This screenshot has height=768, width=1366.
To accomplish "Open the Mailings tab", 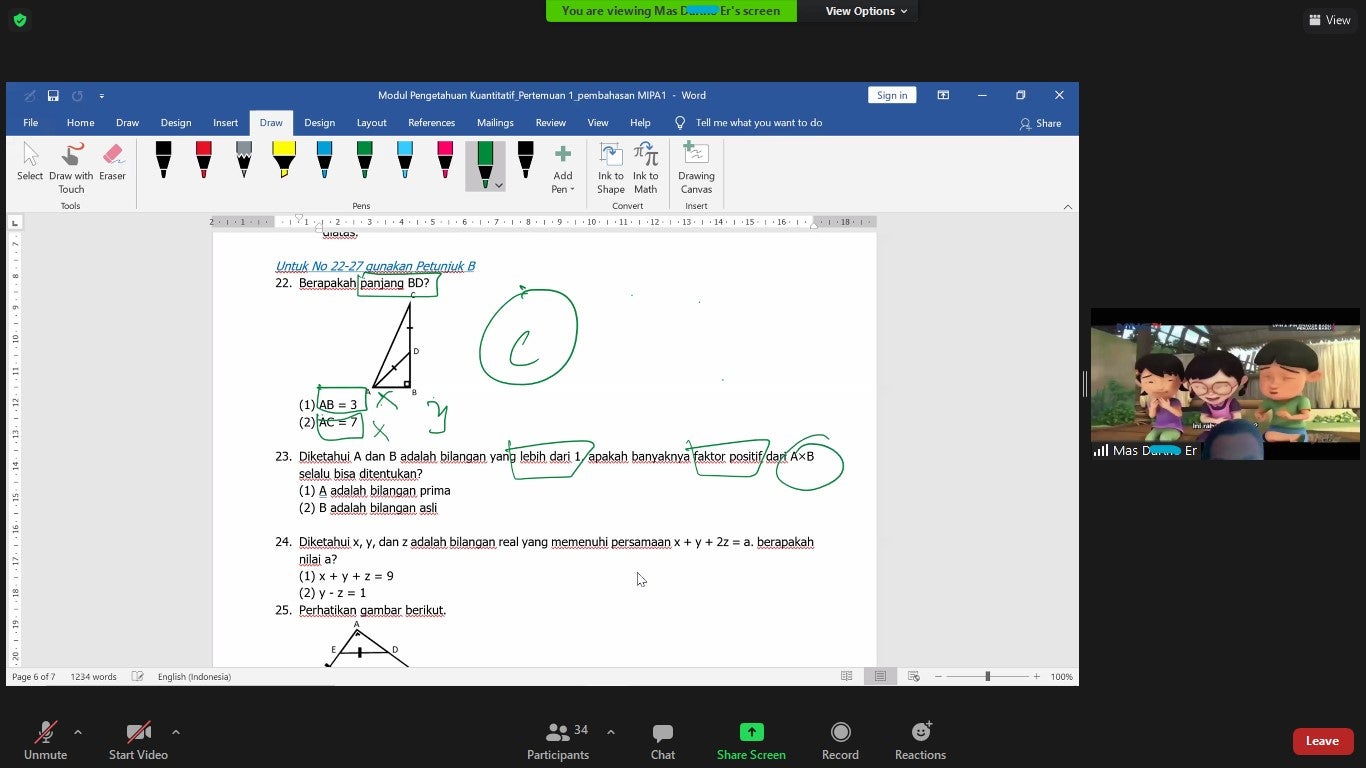I will coord(495,123).
